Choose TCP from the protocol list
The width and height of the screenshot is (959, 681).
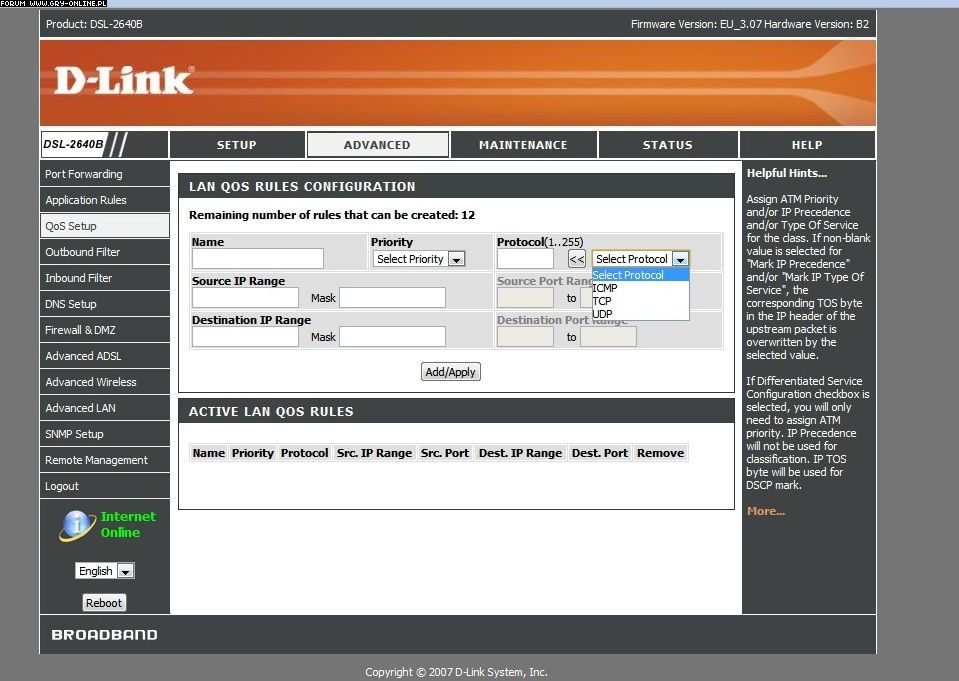click(x=640, y=301)
